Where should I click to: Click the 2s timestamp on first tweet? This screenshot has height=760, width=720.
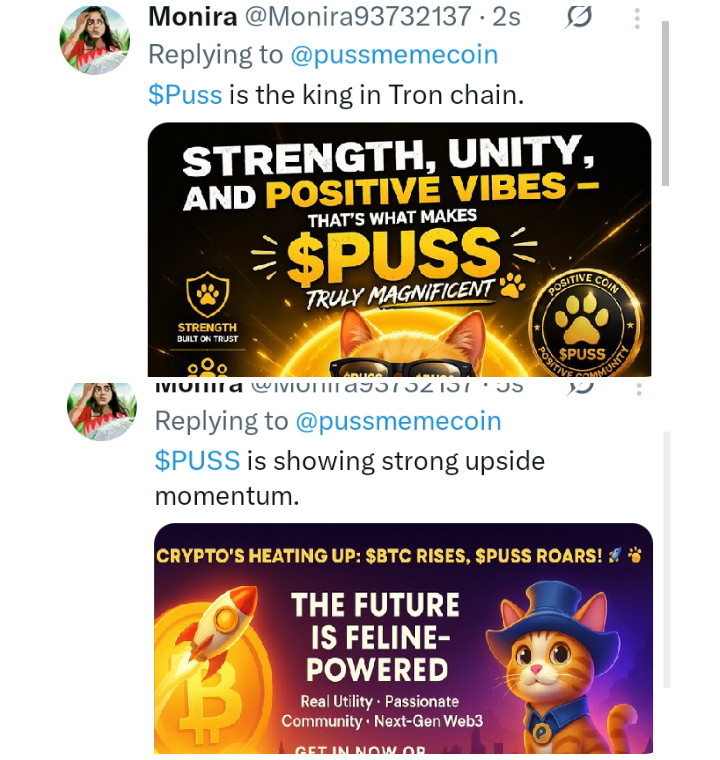click(506, 17)
